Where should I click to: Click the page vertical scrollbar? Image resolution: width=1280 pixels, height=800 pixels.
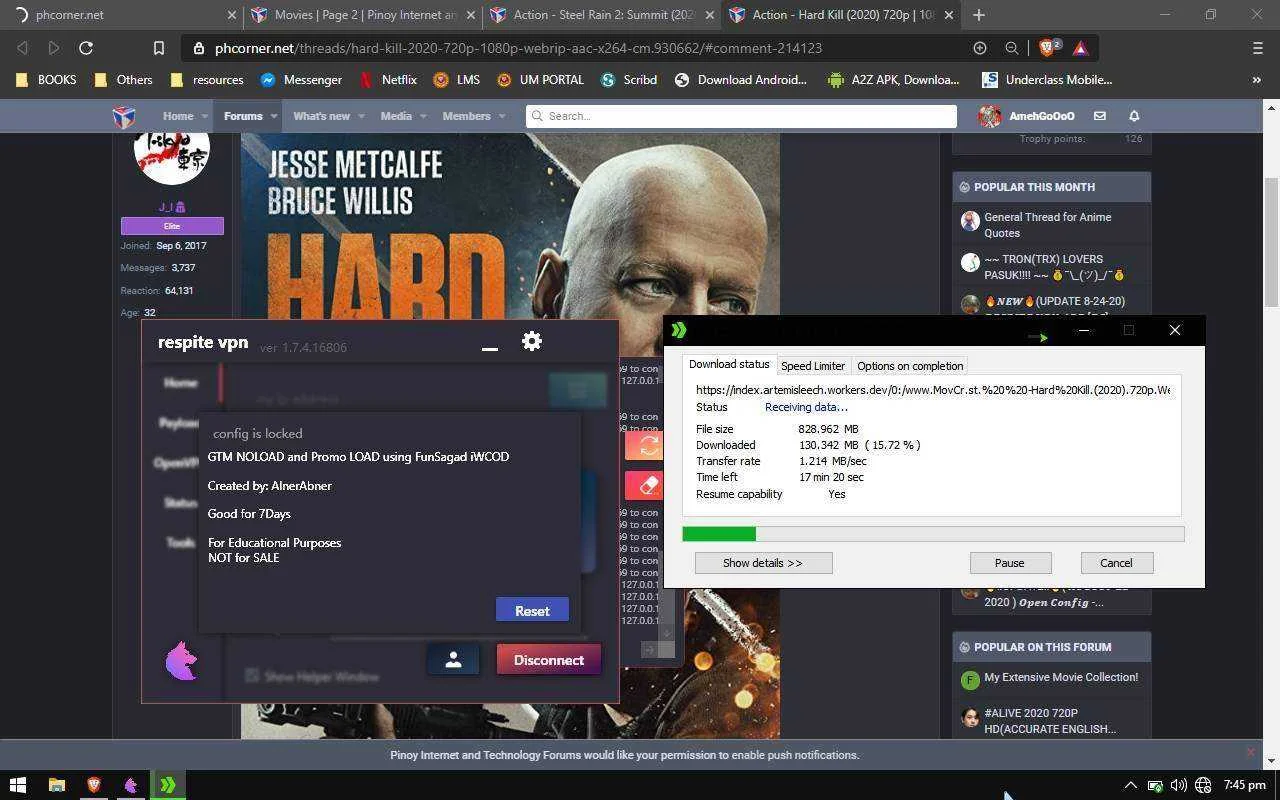click(1272, 242)
